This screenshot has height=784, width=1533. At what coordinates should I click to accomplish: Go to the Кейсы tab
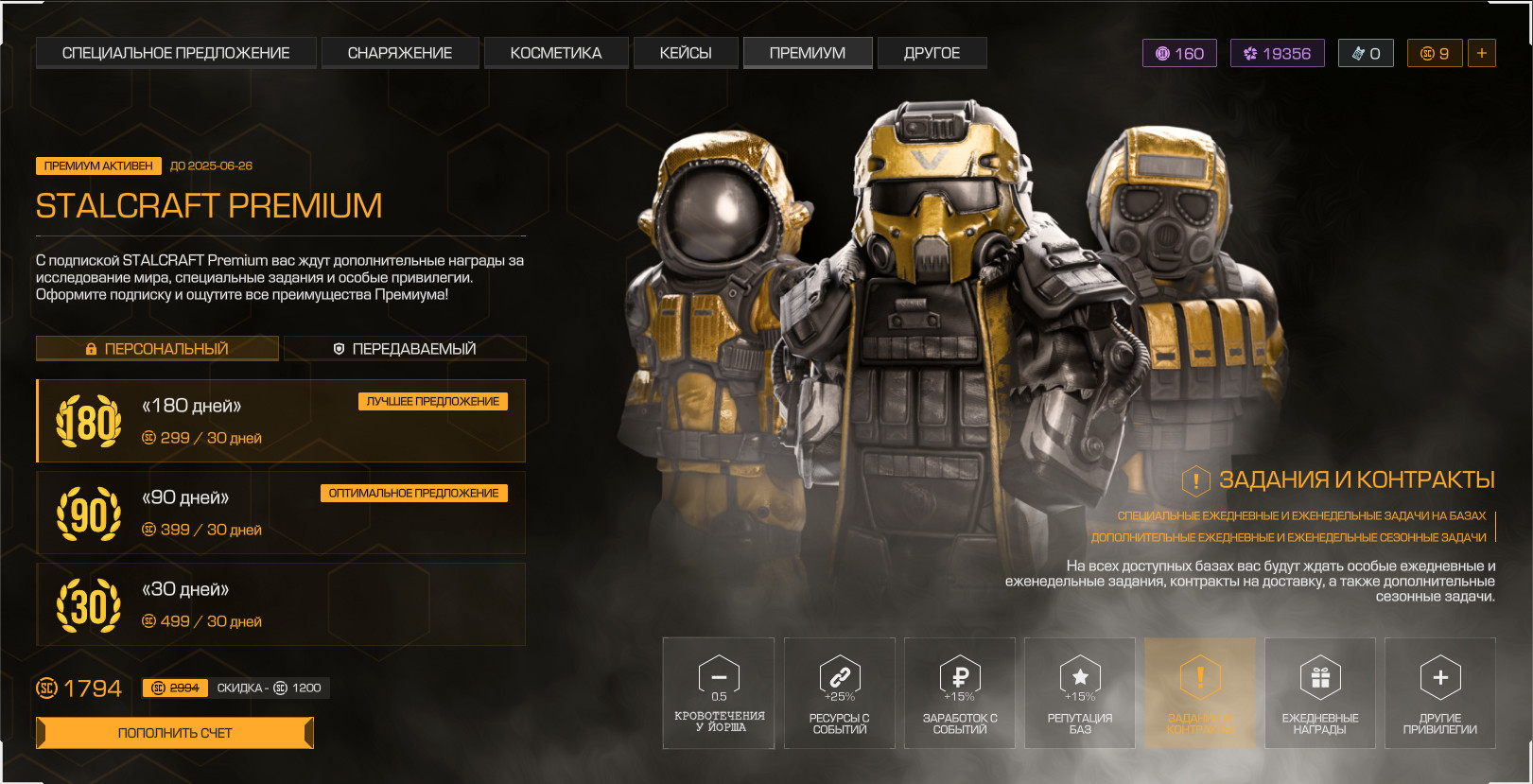point(686,53)
